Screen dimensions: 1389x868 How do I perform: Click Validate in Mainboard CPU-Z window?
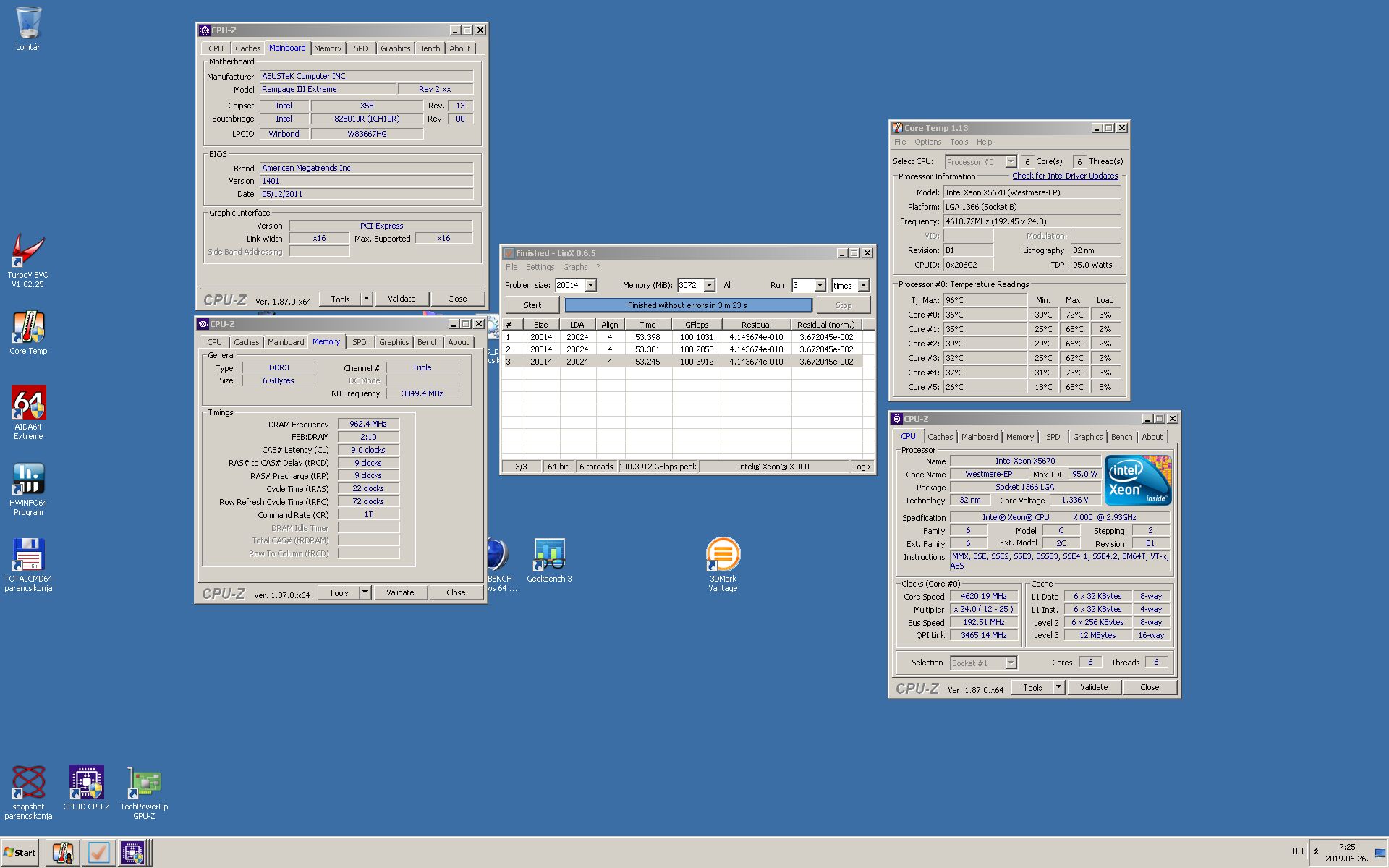click(x=402, y=299)
